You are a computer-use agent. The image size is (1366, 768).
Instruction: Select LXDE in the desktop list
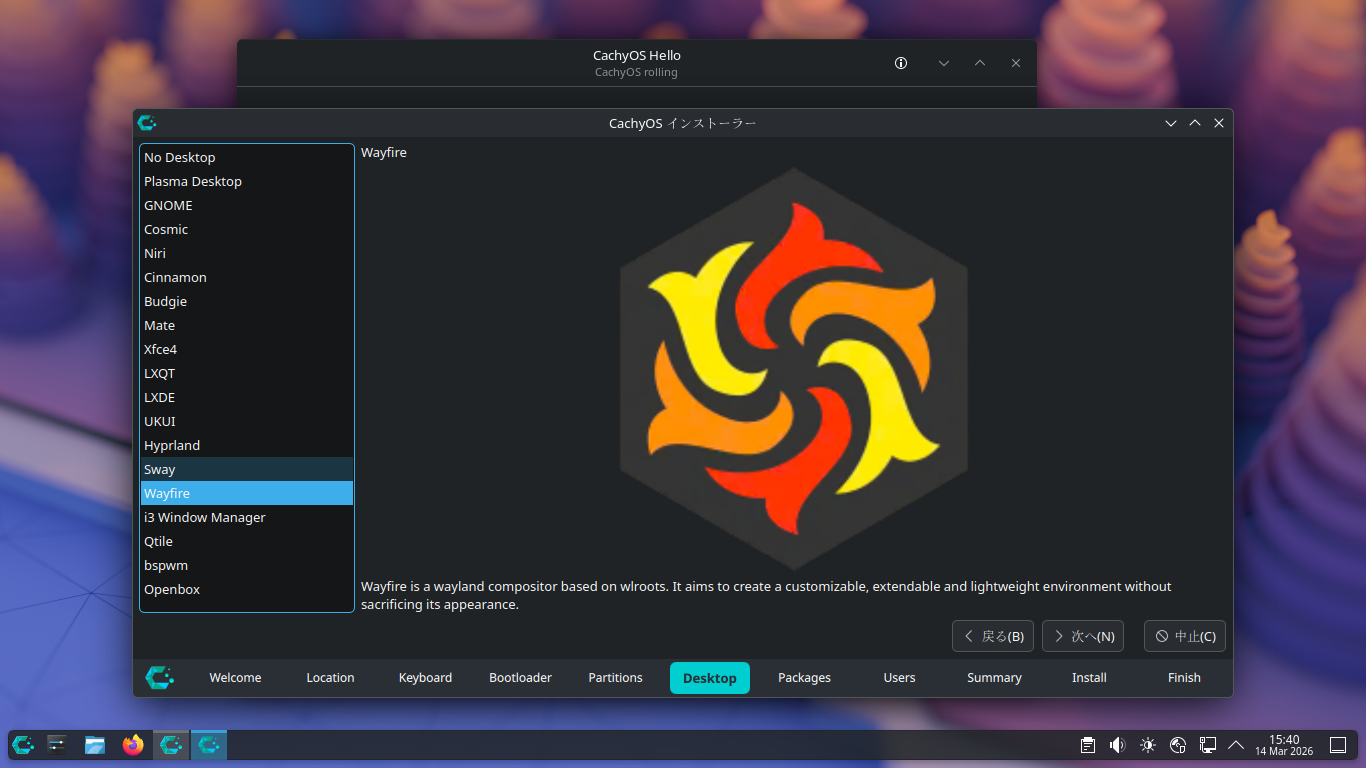pyautogui.click(x=247, y=397)
